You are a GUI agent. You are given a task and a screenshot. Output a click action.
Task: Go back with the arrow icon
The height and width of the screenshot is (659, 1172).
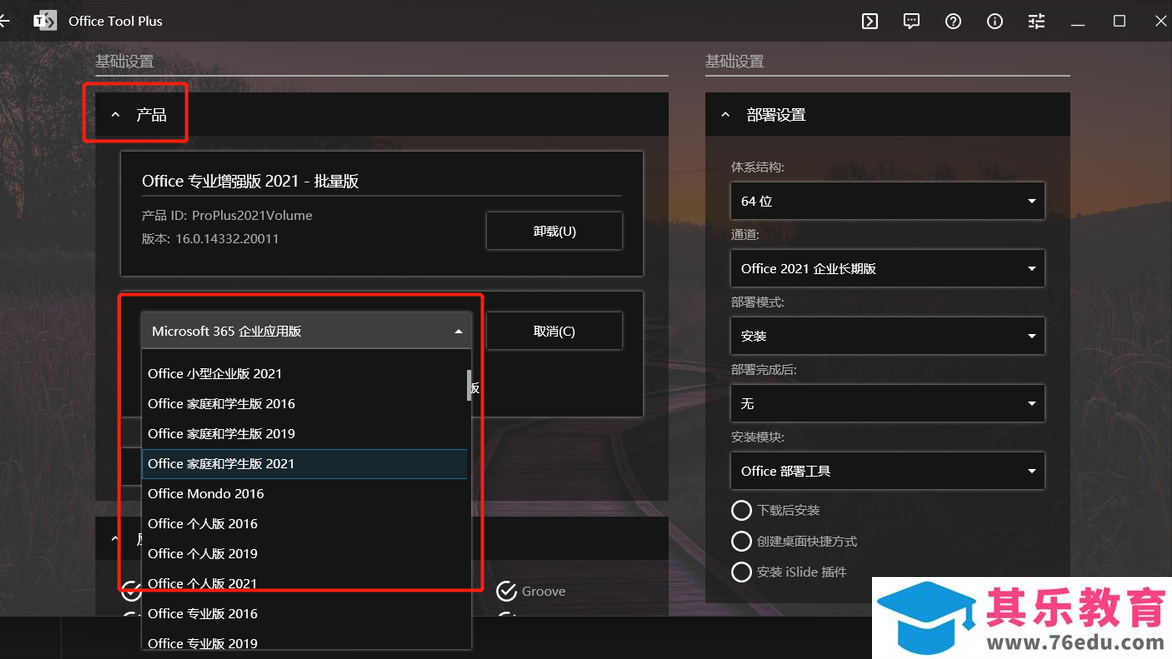(x=4, y=21)
